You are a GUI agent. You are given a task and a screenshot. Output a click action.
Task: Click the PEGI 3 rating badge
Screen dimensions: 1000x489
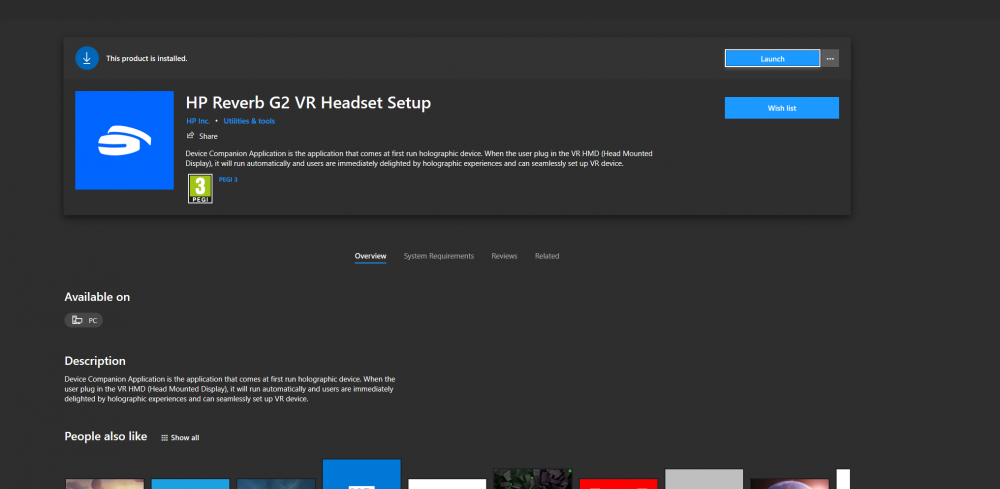tap(200, 189)
